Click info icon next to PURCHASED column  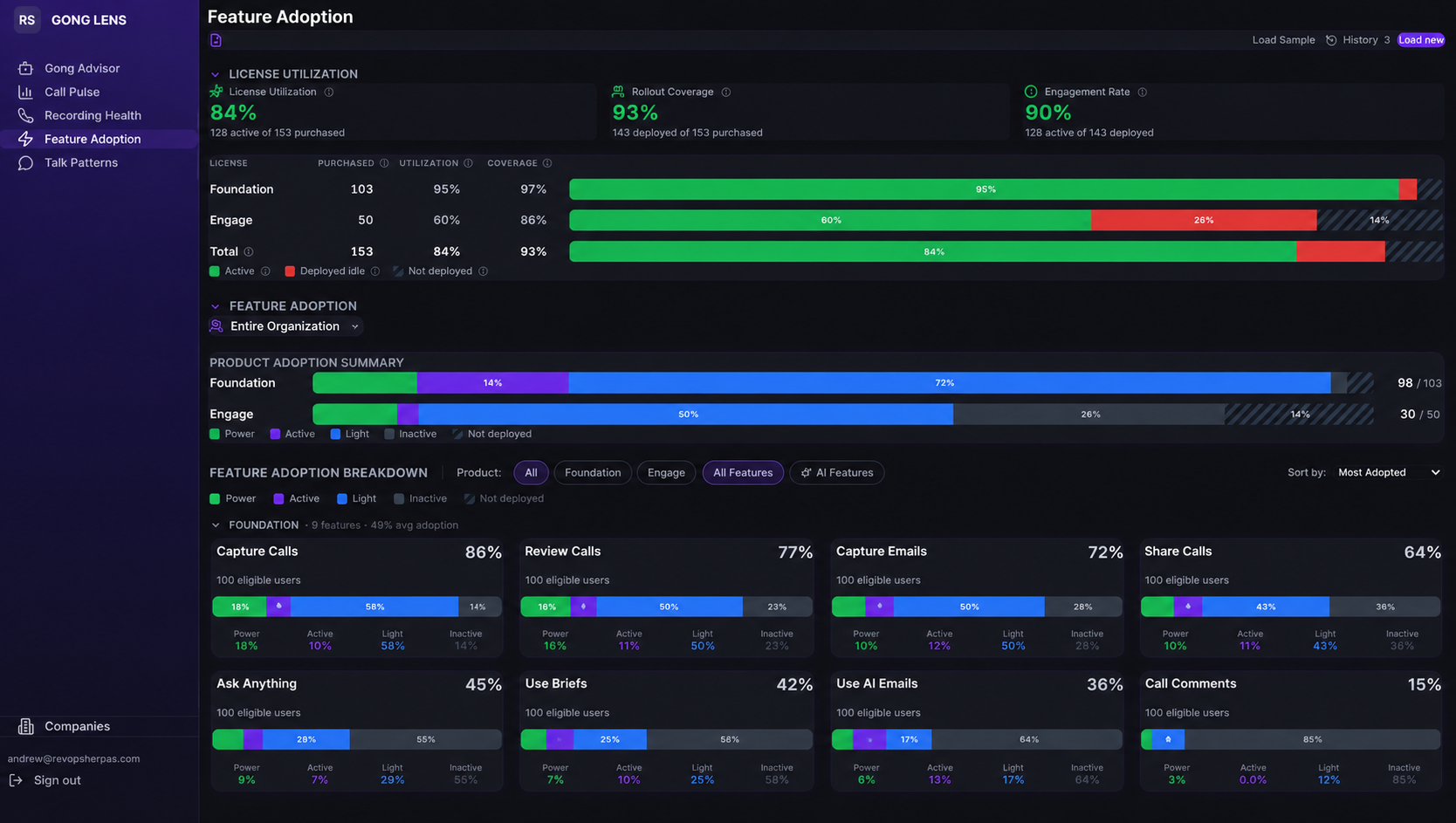[384, 163]
